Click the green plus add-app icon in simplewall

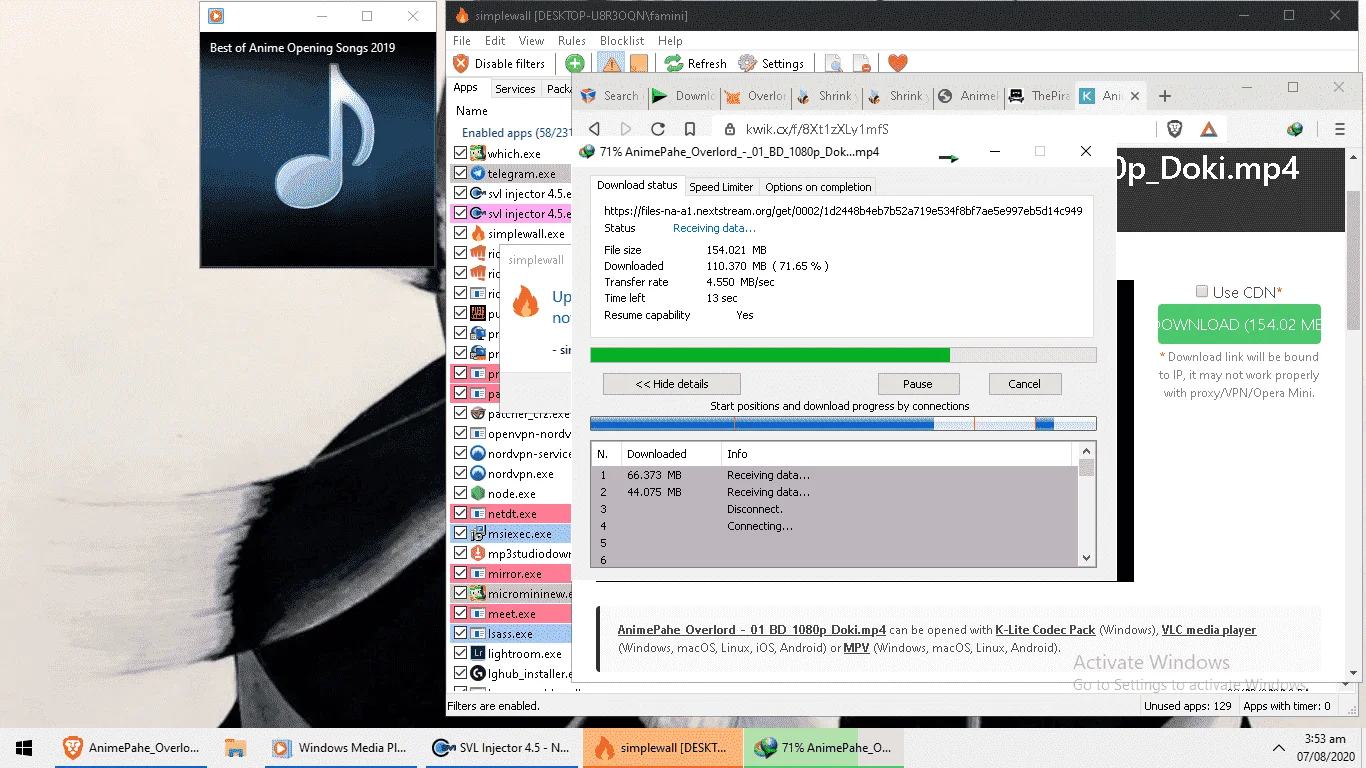575,63
